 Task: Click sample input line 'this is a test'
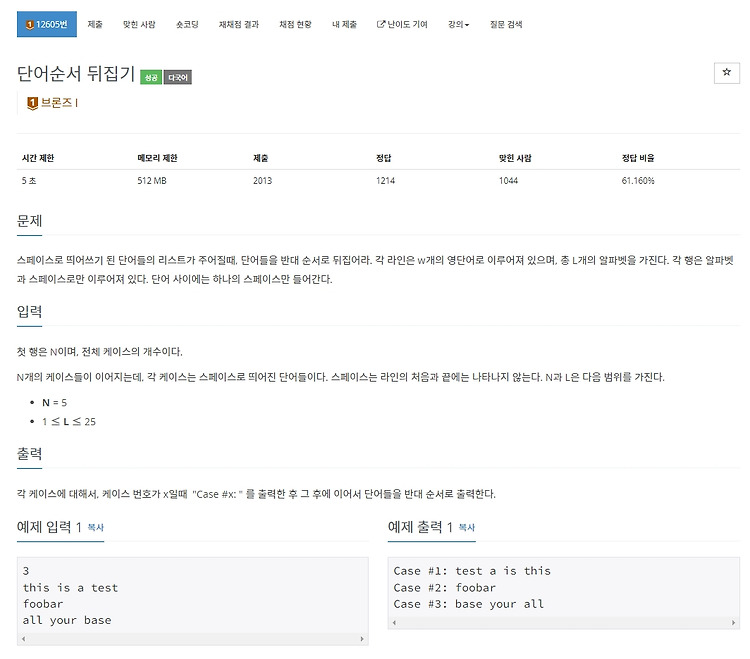coord(70,588)
